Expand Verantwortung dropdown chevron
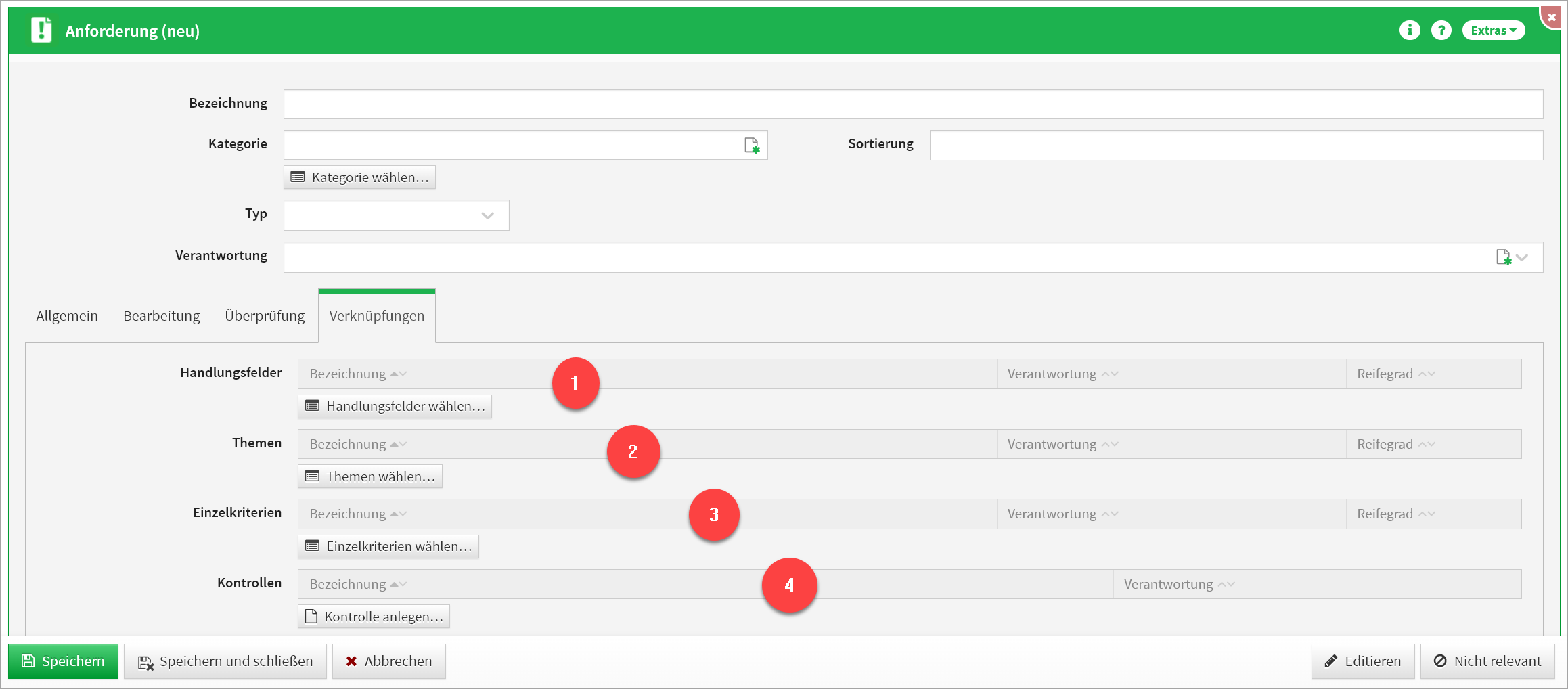Viewport: 1568px width, 689px height. click(x=1523, y=257)
